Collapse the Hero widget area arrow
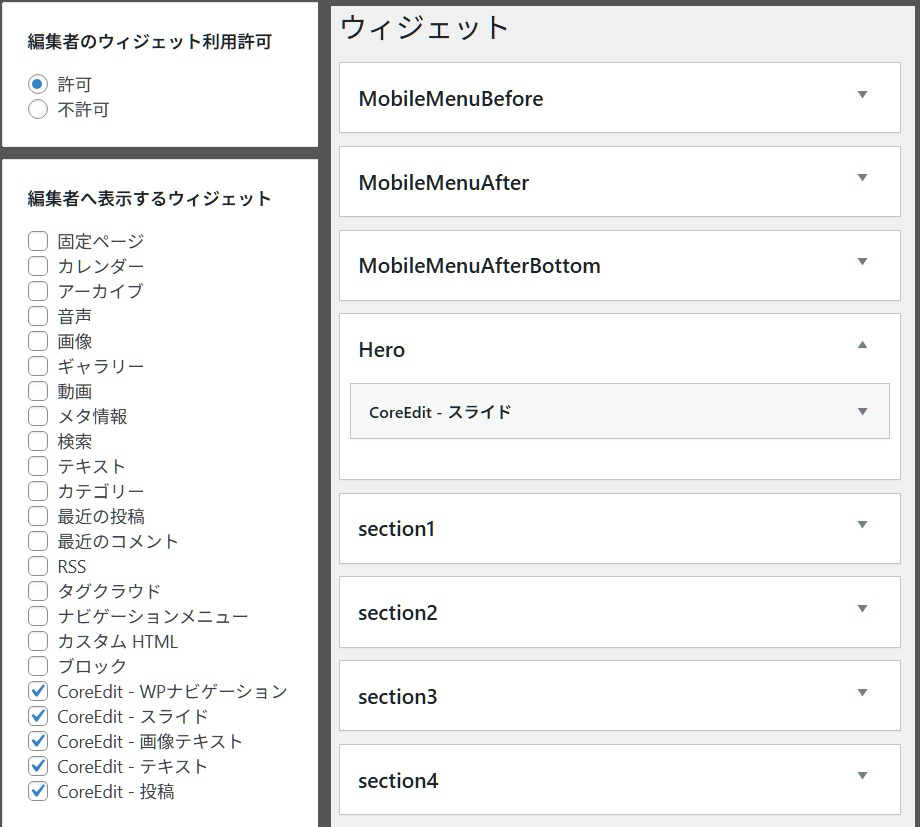Viewport: 920px width, 827px height. coord(862,346)
